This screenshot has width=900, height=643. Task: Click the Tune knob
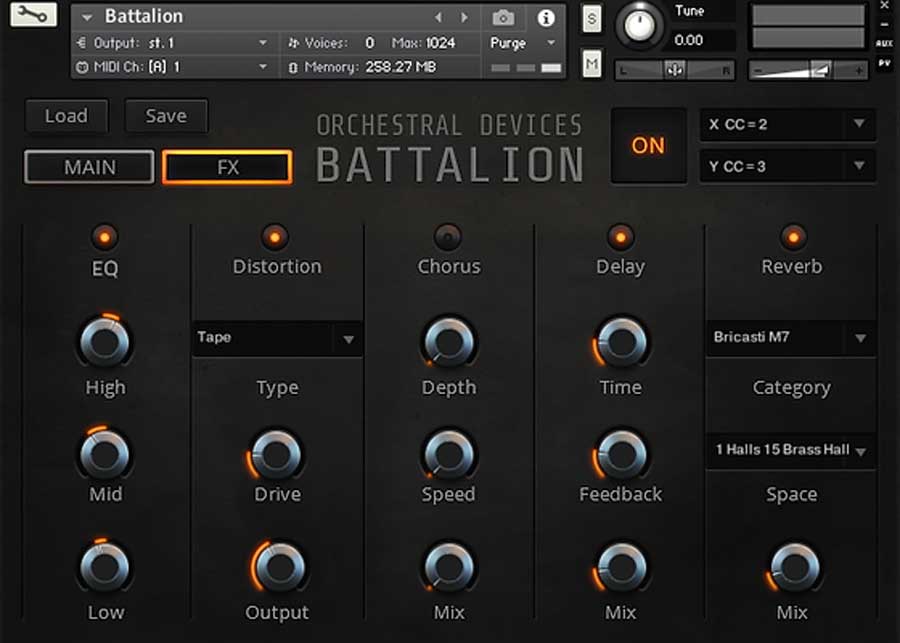[x=639, y=25]
